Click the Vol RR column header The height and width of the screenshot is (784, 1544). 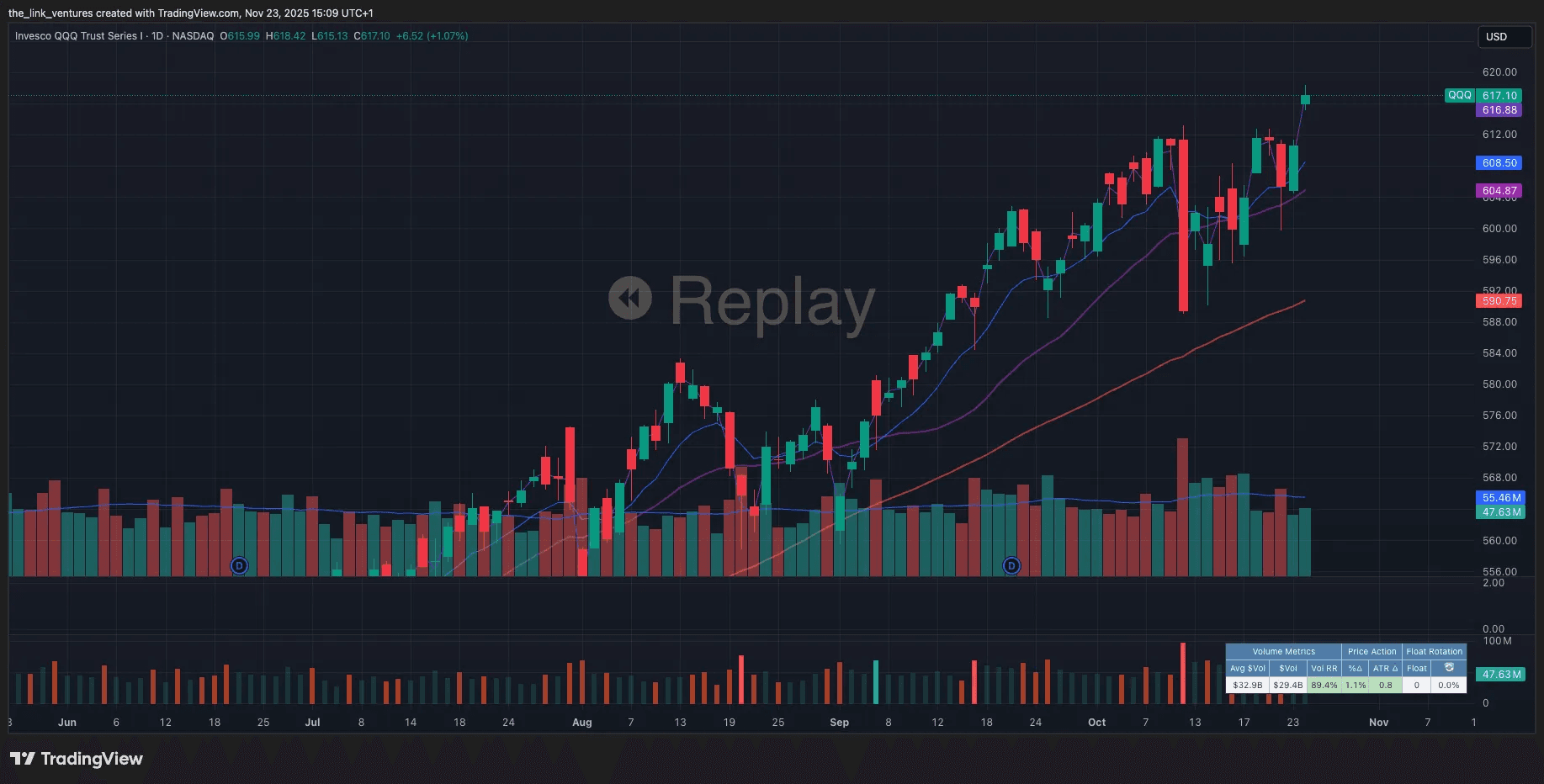(1324, 669)
